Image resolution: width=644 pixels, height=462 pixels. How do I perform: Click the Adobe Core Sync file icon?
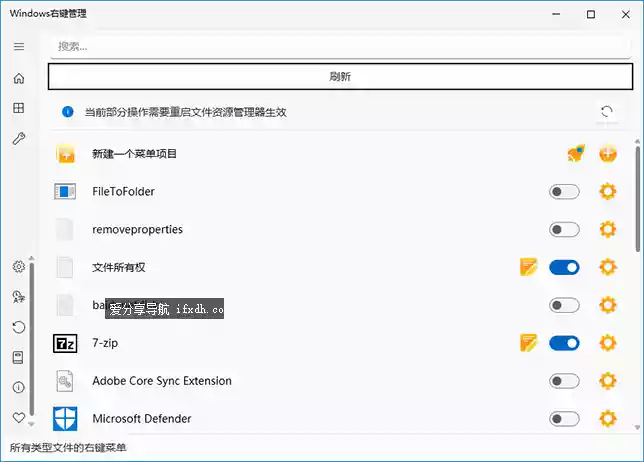click(x=65, y=381)
